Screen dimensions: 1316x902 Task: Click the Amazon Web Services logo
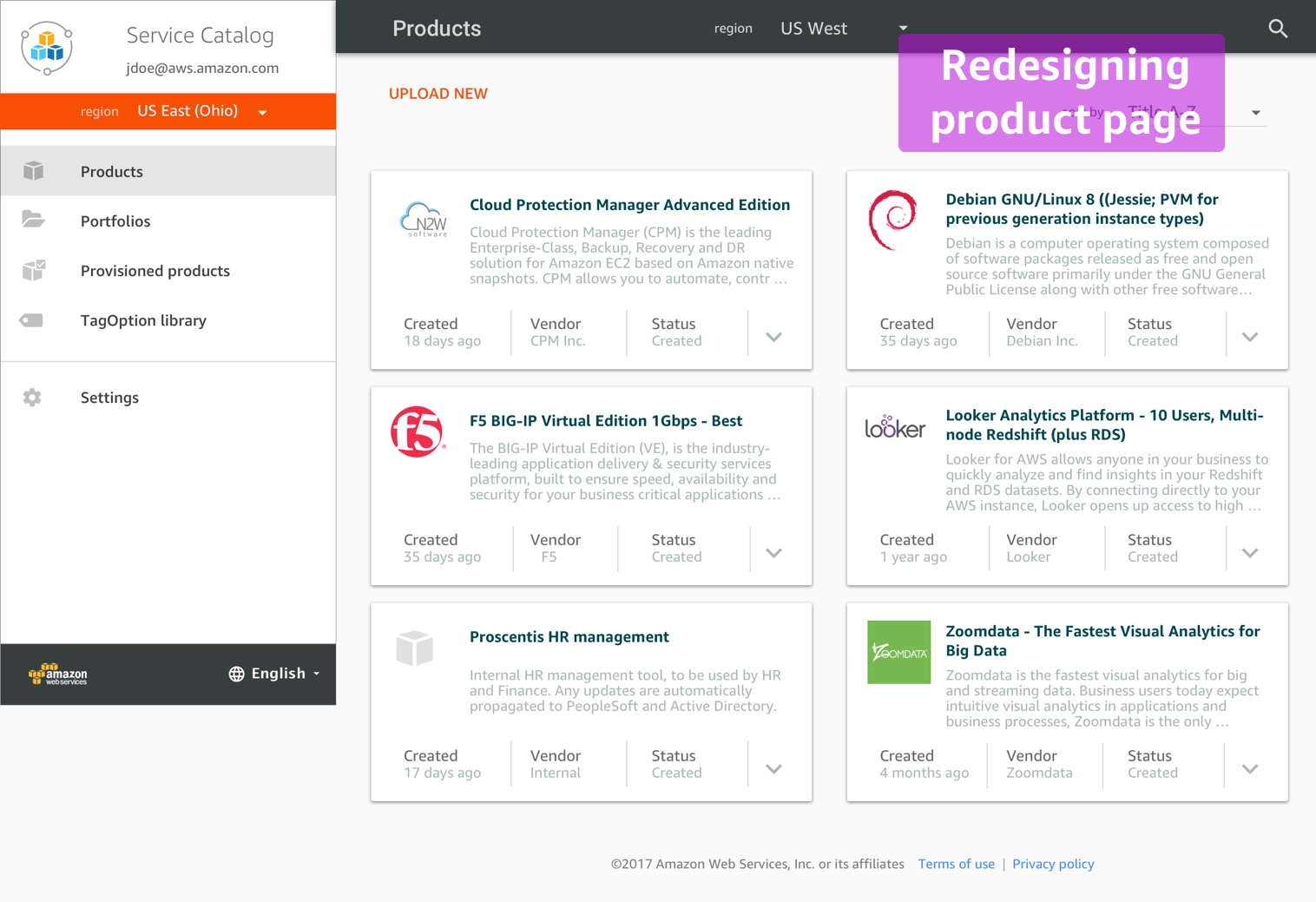pos(58,674)
